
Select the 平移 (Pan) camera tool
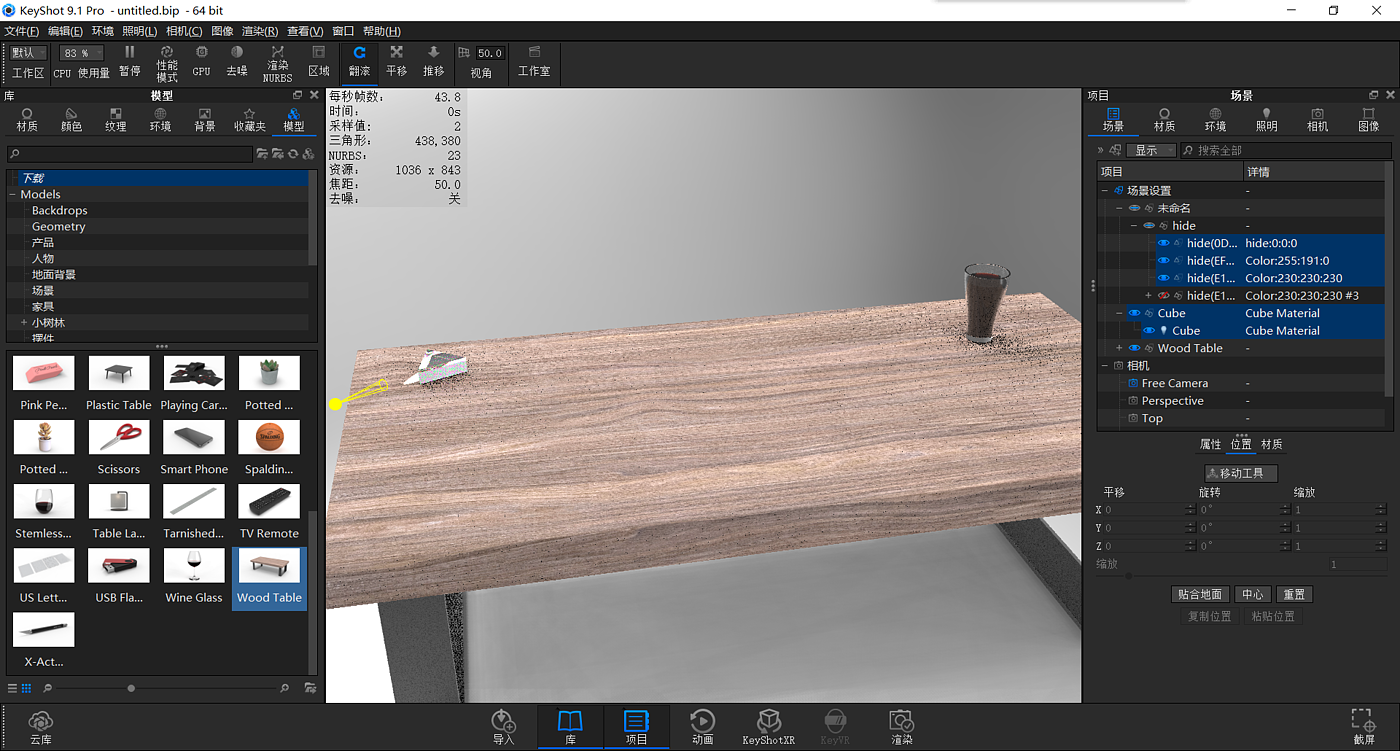(x=396, y=61)
